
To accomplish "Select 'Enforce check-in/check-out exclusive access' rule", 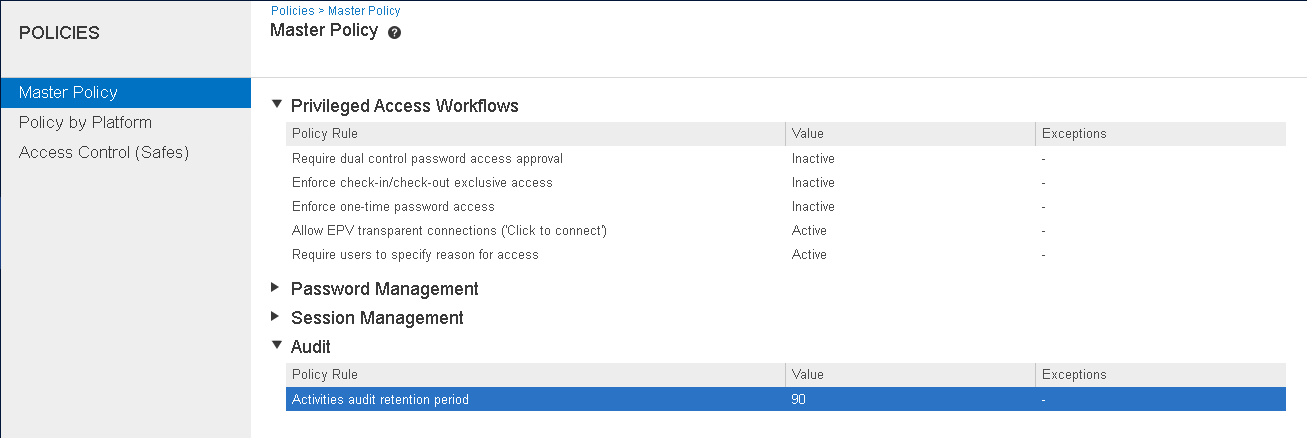I will tap(785, 182).
